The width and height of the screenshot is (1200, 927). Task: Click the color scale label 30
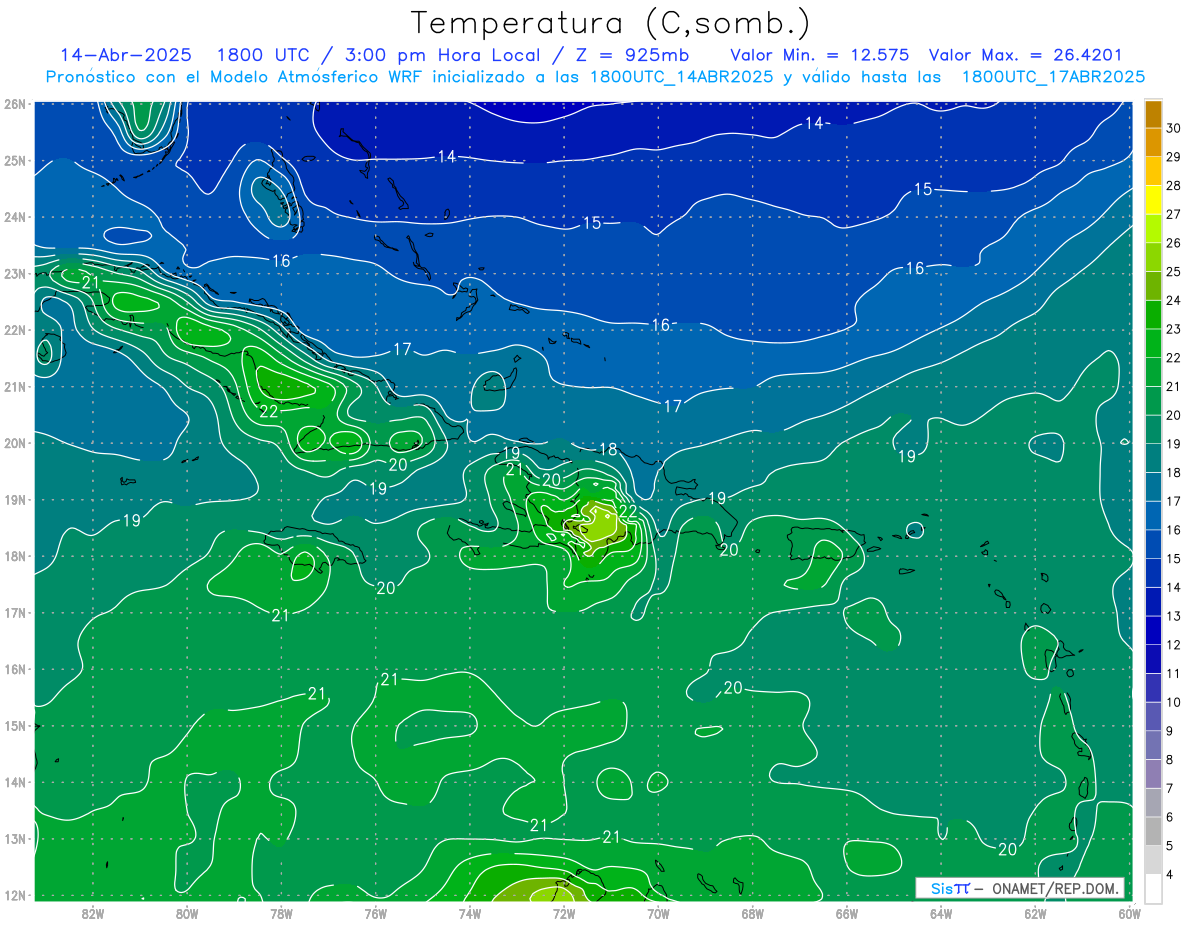point(1173,128)
